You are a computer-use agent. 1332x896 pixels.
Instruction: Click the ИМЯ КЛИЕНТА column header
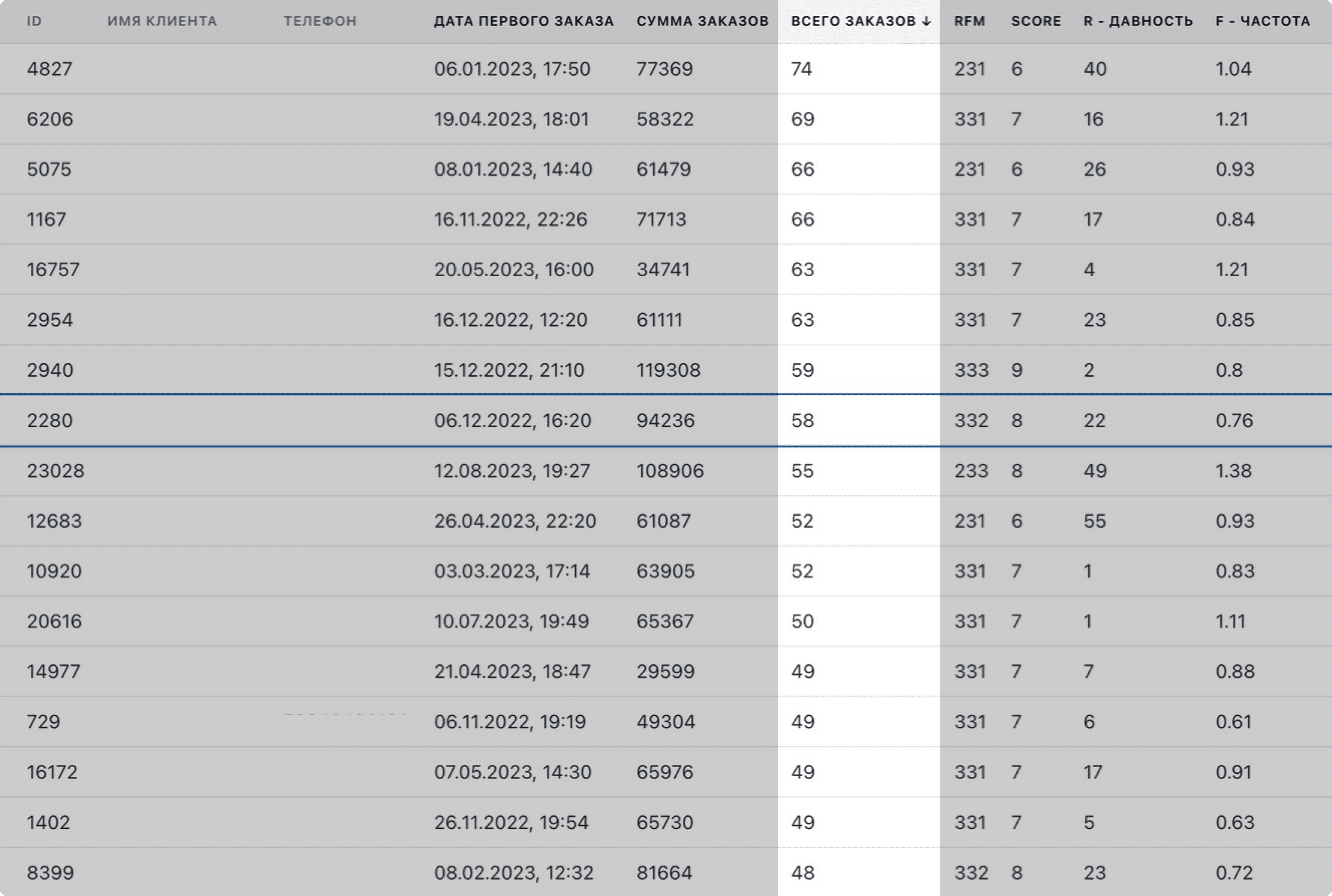[x=162, y=22]
